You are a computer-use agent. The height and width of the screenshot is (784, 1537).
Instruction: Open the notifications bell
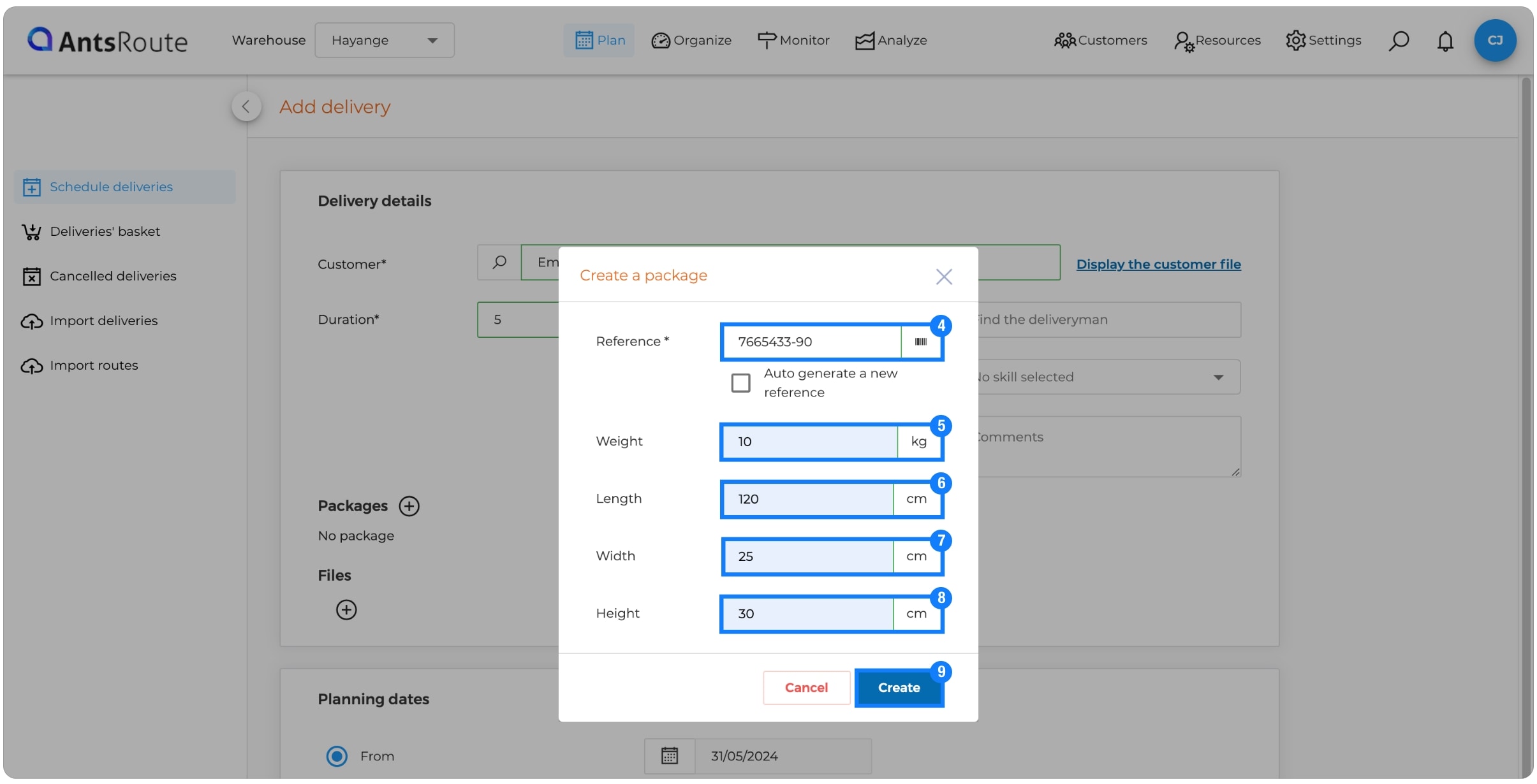[1445, 41]
